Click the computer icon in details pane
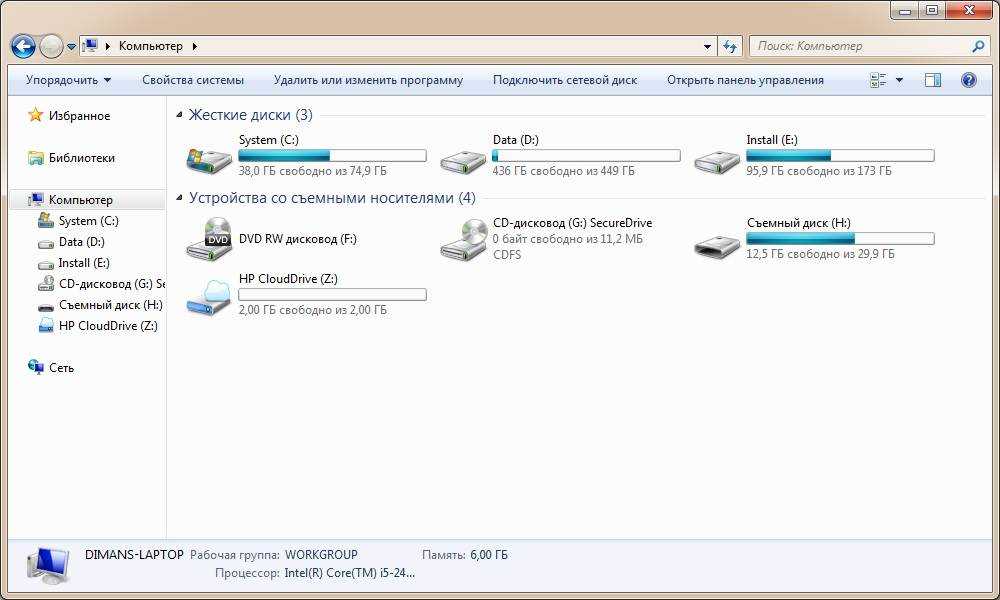1000x600 pixels. [49, 565]
